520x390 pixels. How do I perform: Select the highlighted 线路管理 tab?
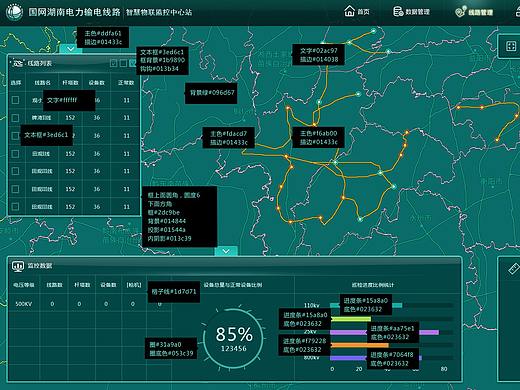pyautogui.click(x=480, y=12)
